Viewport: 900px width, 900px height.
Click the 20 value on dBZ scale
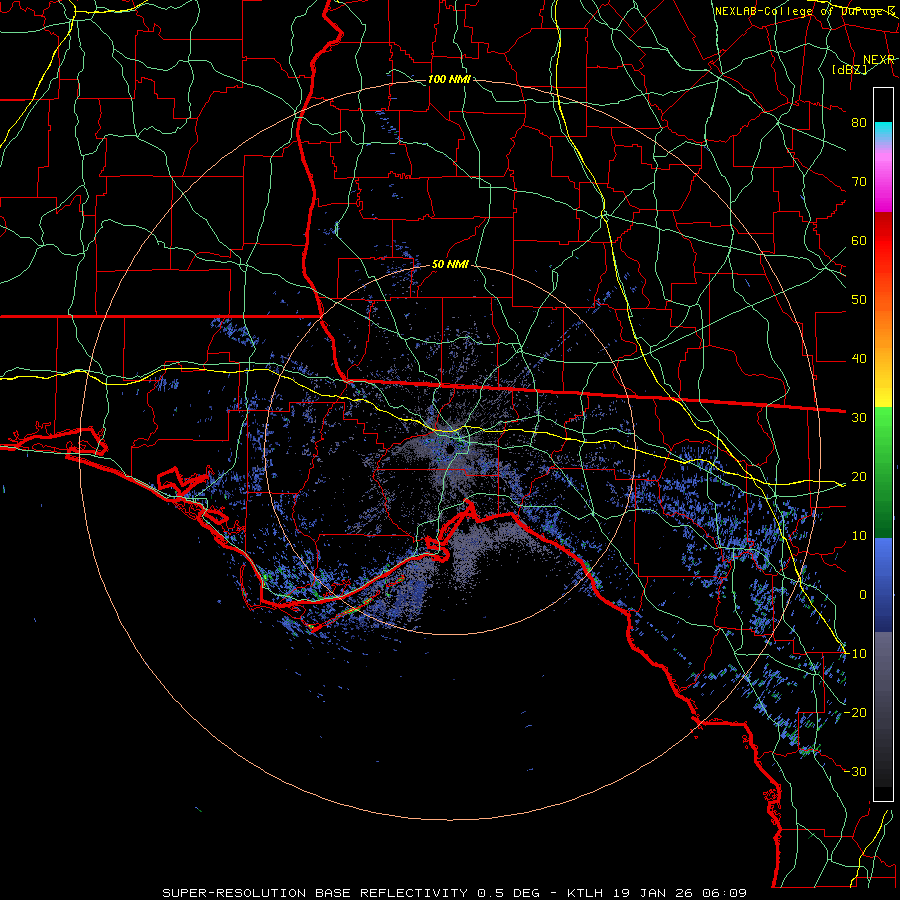[x=859, y=477]
